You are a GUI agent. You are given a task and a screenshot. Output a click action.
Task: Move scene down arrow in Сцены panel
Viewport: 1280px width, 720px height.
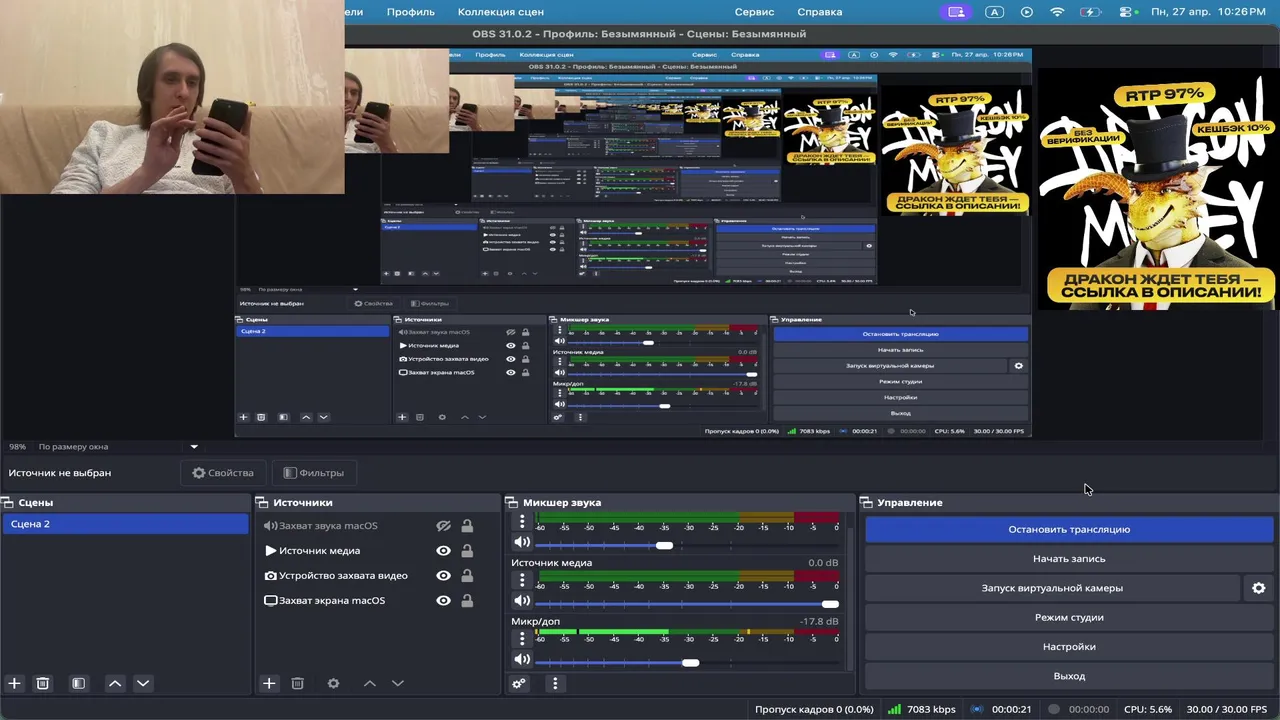pyautogui.click(x=143, y=683)
